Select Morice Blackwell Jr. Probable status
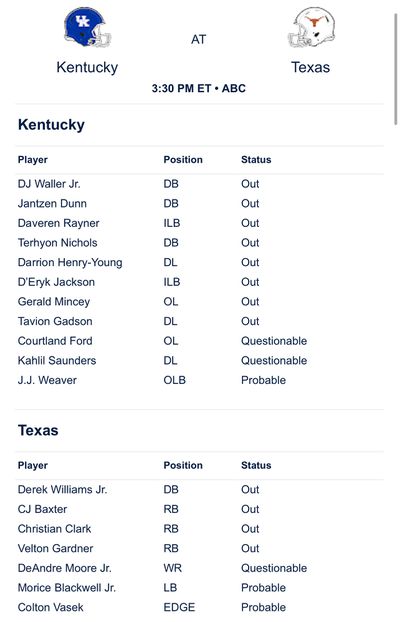This screenshot has height=622, width=400. (x=263, y=588)
